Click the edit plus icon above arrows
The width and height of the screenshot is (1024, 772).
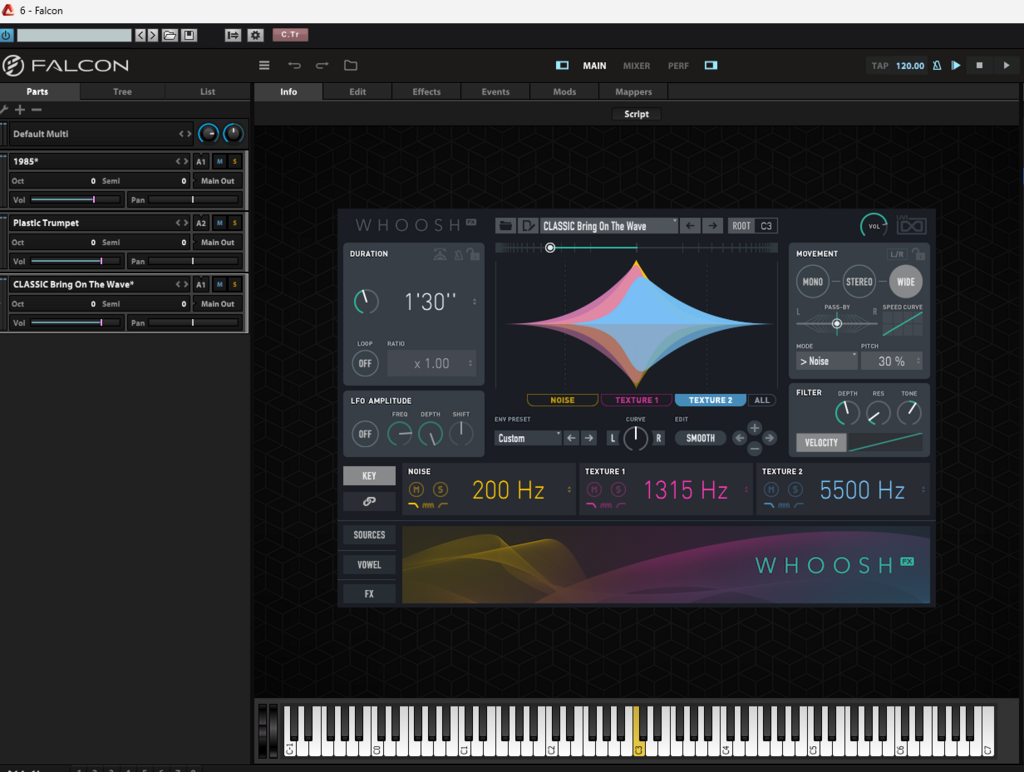754,428
